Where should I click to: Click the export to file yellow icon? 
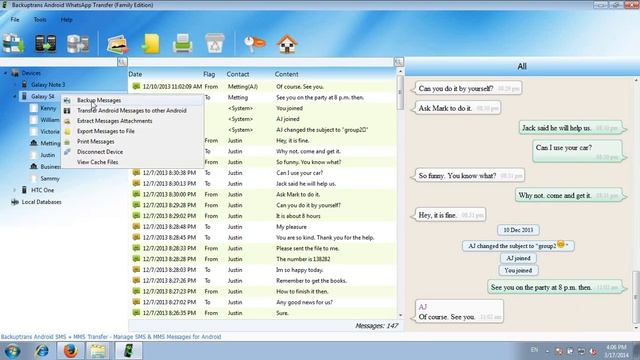click(150, 44)
